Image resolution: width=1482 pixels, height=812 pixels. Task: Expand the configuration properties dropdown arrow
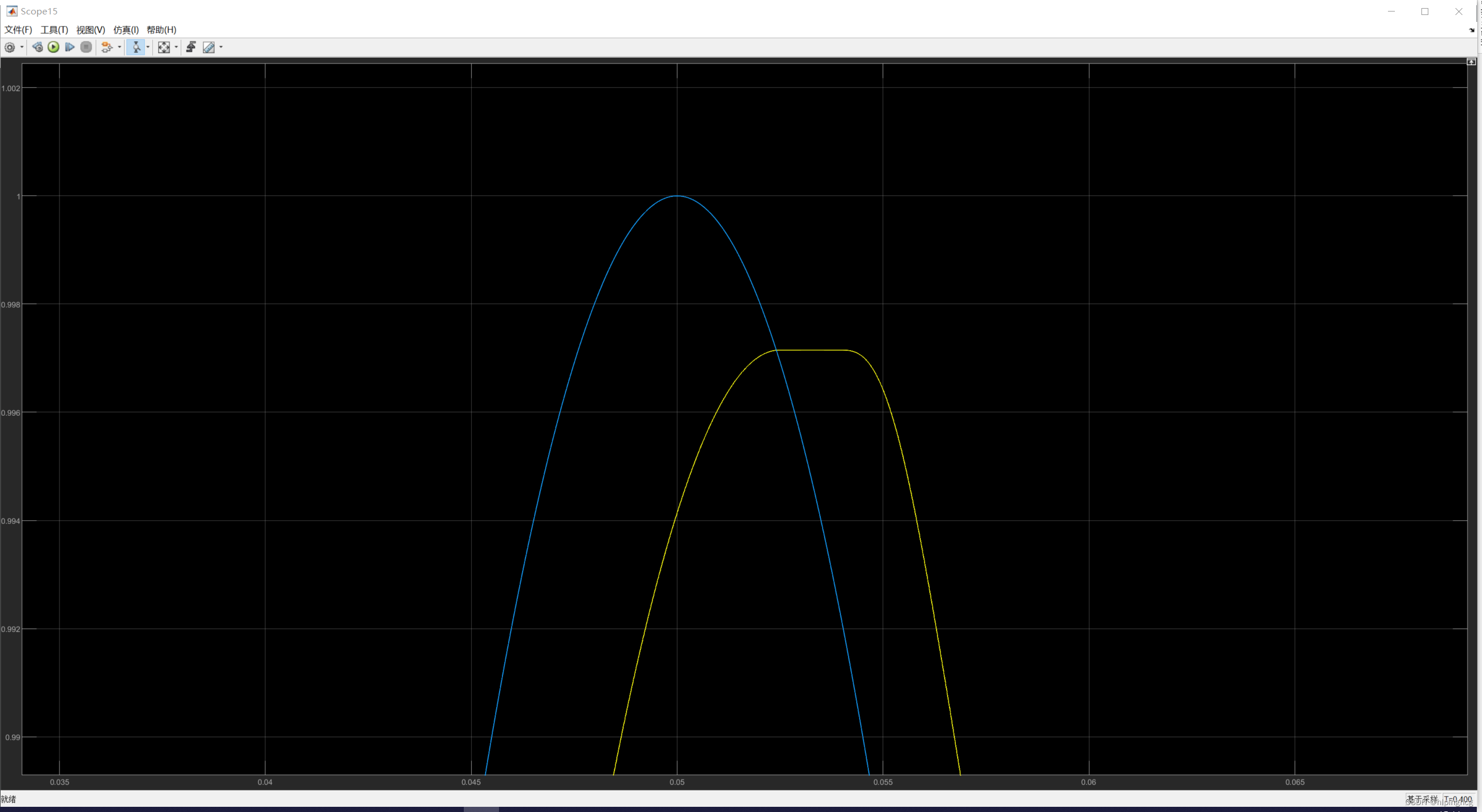tap(22, 47)
